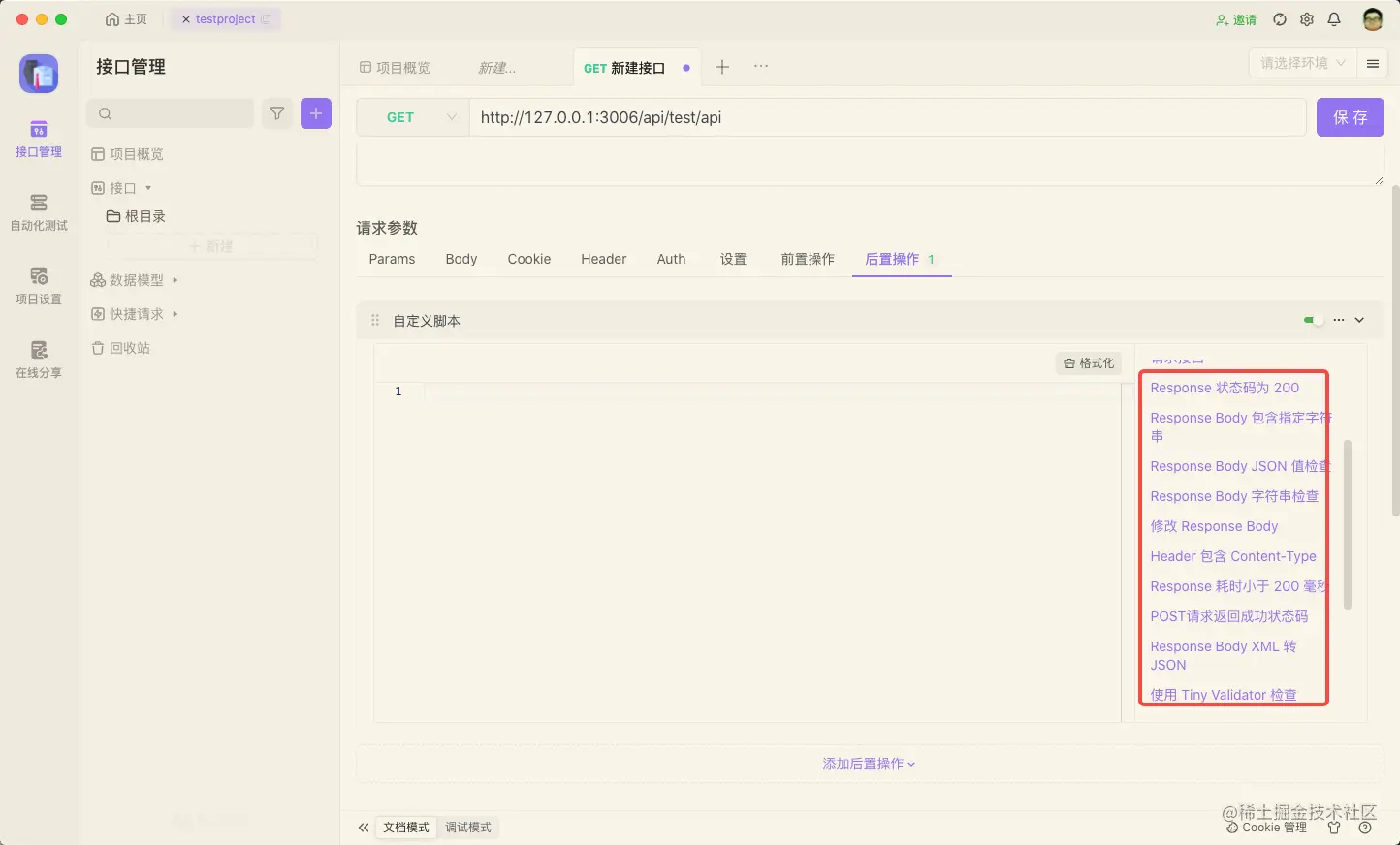The image size is (1400, 845).
Task: Add a new tab with plus icon
Action: point(722,67)
